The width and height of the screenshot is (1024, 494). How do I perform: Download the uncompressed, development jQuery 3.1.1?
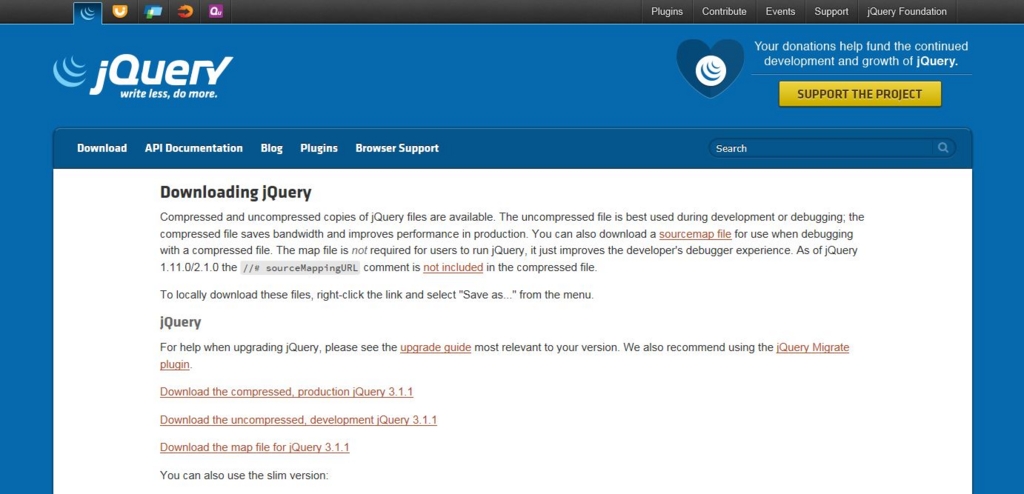[298, 420]
